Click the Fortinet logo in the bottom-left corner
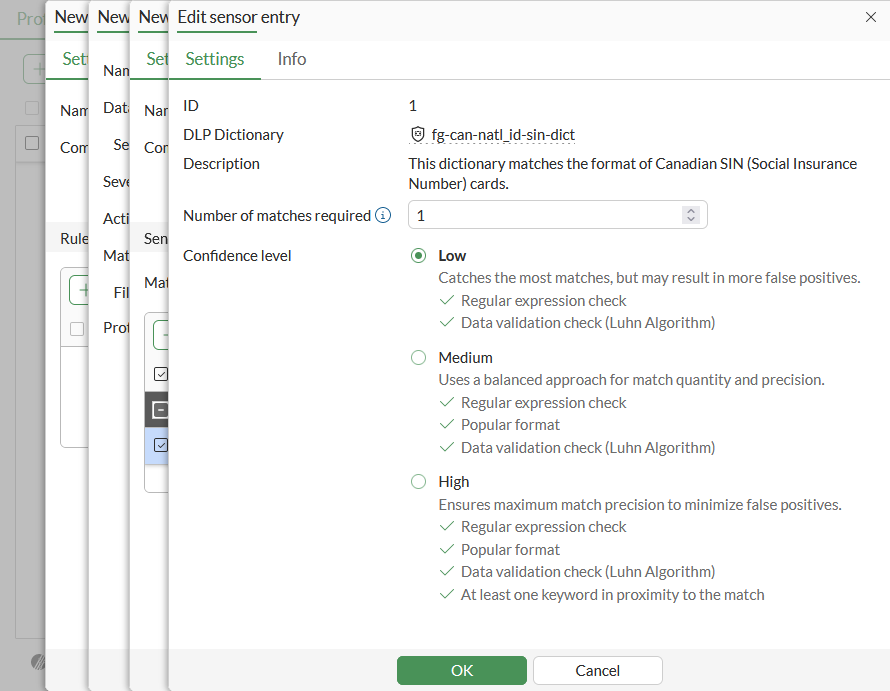890x691 pixels. (36, 662)
